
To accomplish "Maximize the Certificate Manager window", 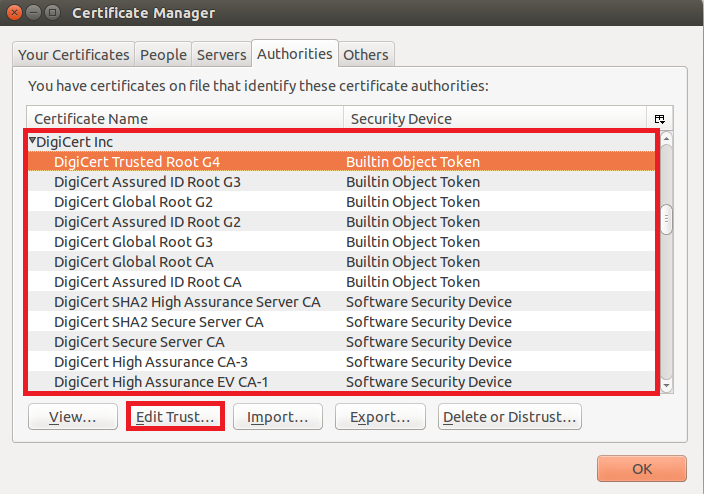I will pos(53,13).
